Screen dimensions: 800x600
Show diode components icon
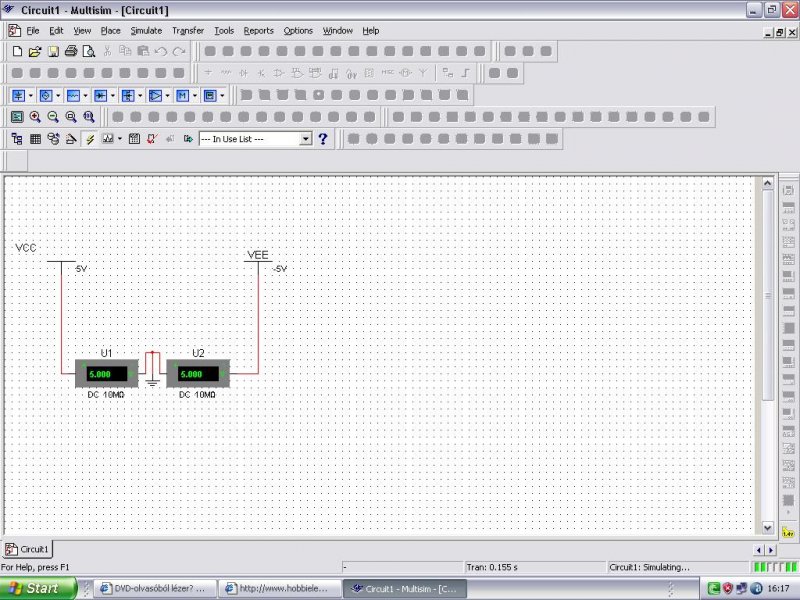(x=101, y=95)
